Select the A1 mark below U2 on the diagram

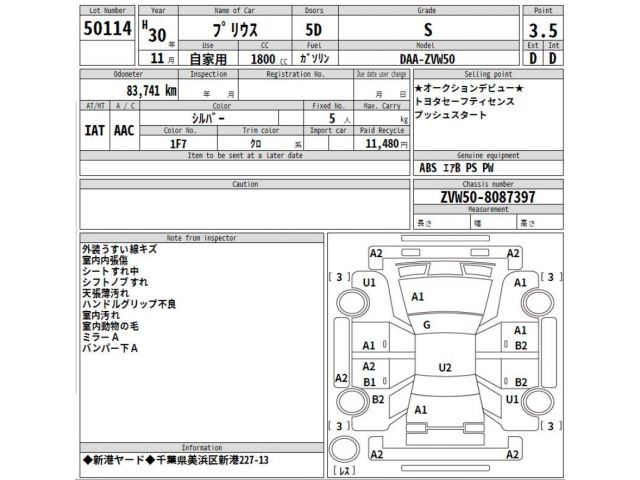tap(420, 409)
